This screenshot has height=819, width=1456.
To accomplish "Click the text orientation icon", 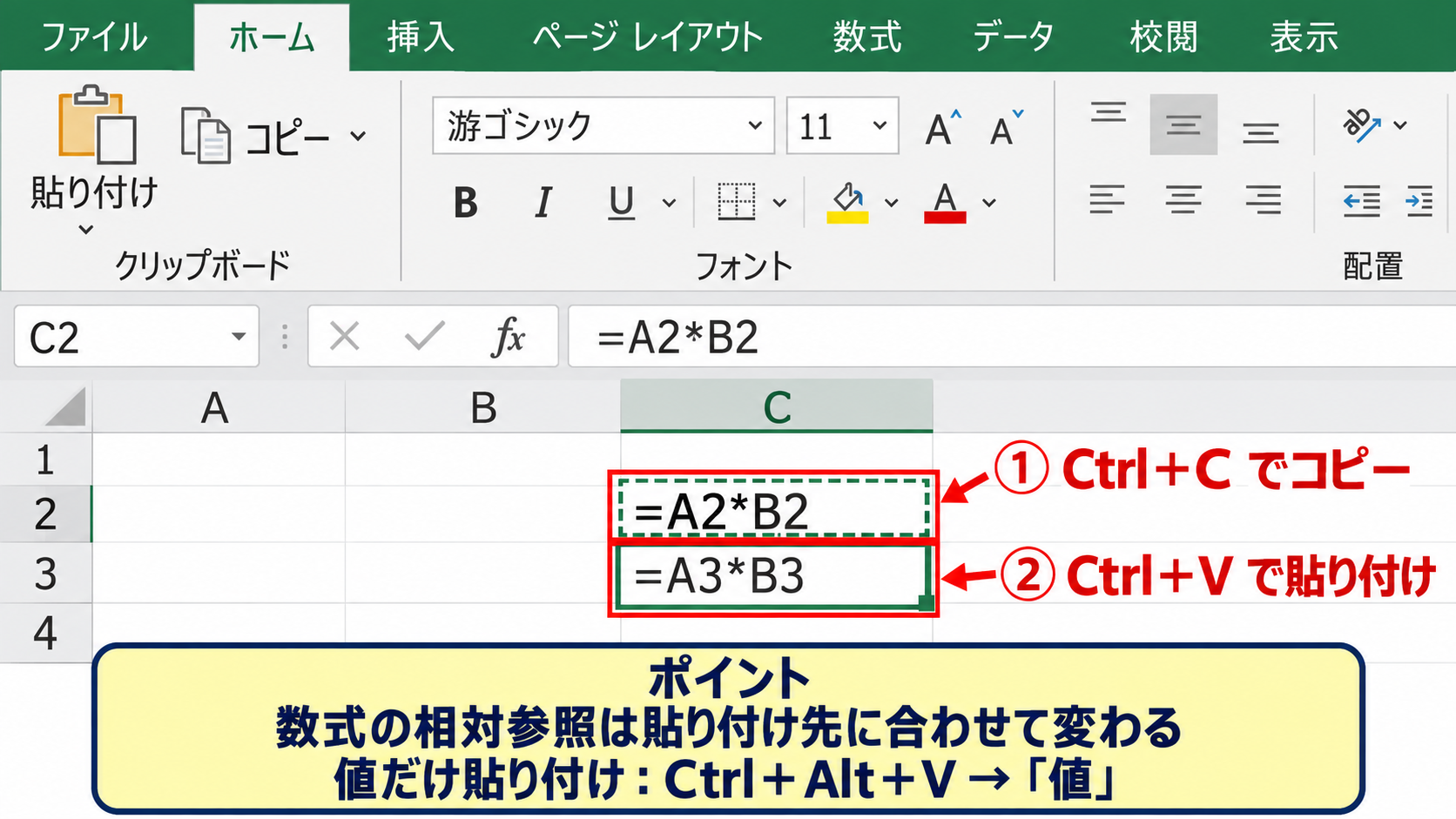I will (1363, 125).
